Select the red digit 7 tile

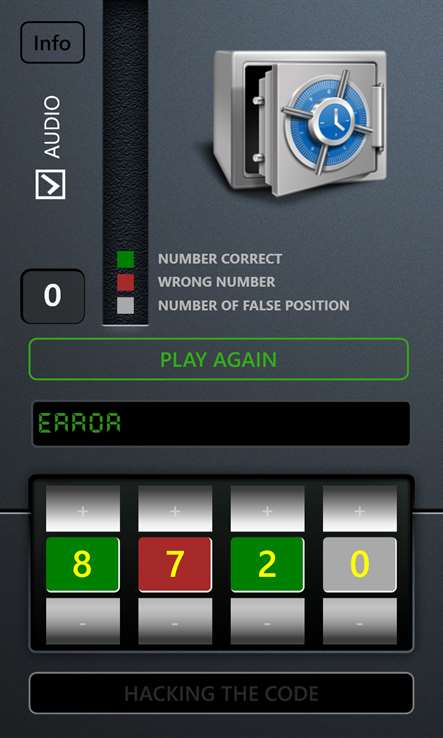click(x=175, y=565)
